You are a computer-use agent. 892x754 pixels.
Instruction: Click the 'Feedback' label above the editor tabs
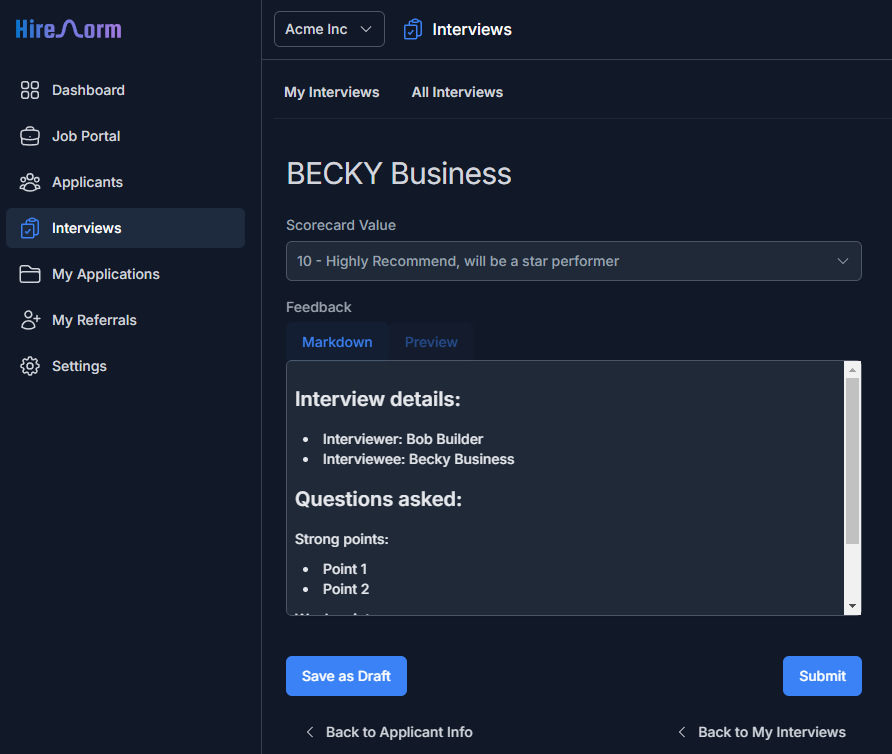click(319, 307)
